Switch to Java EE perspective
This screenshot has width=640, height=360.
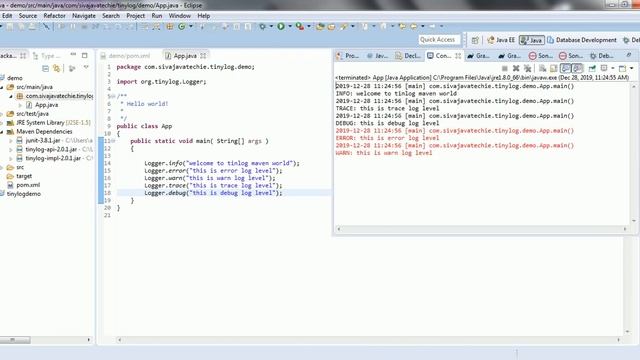501,40
